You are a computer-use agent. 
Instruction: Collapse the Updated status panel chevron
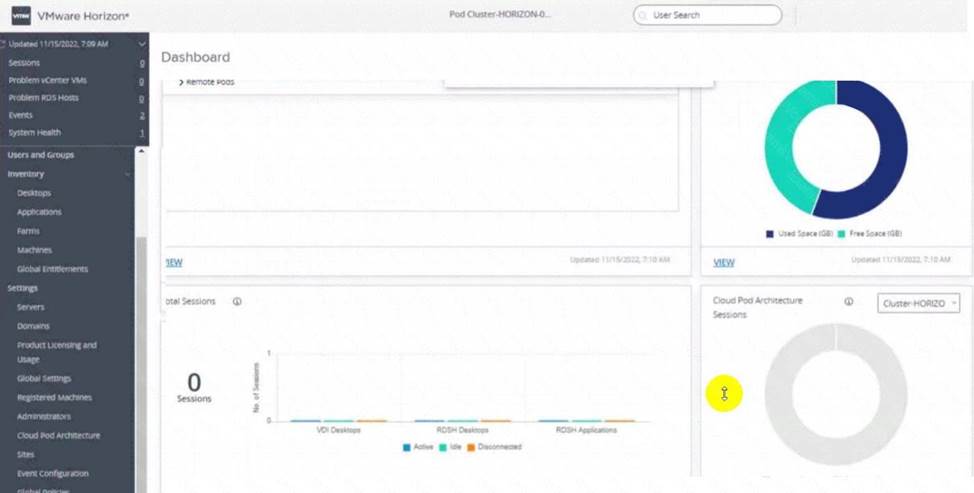[x=142, y=44]
